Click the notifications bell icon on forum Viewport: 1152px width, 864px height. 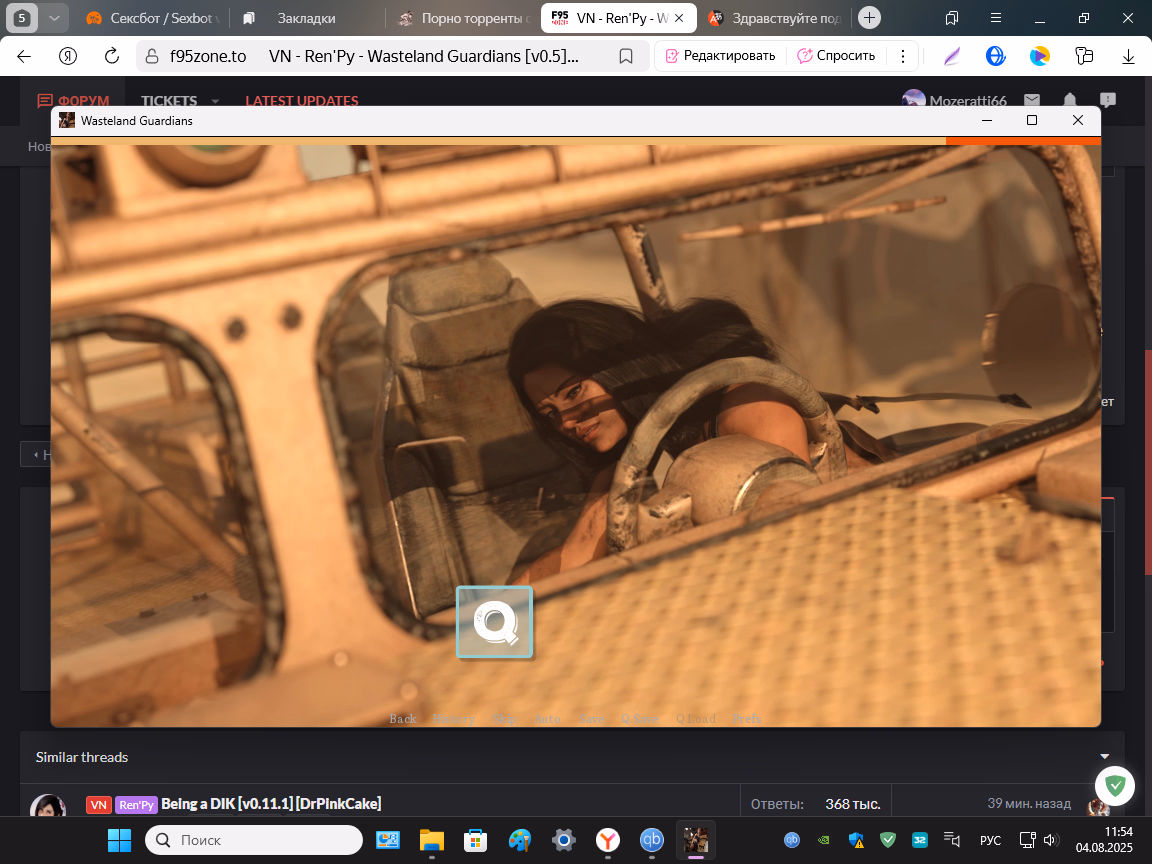(1070, 100)
